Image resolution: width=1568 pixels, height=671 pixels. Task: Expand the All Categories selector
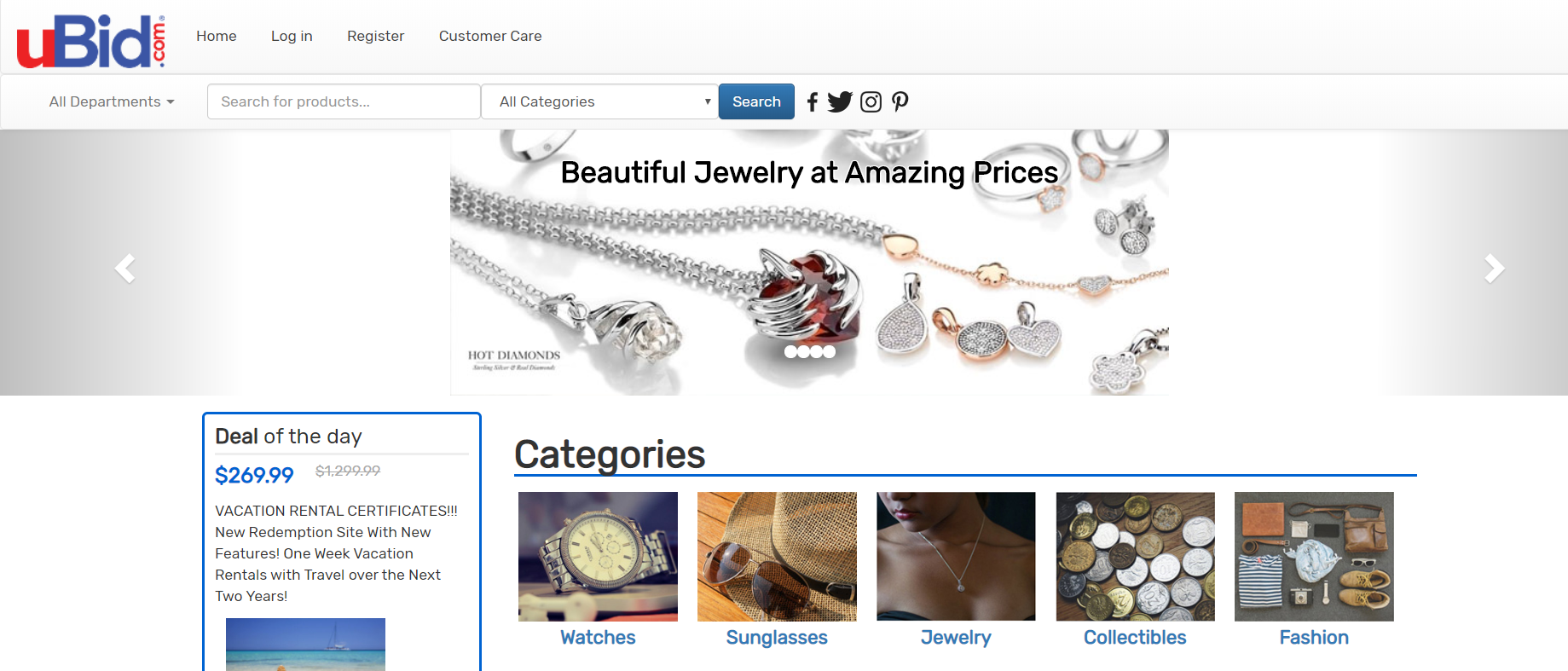coord(600,101)
